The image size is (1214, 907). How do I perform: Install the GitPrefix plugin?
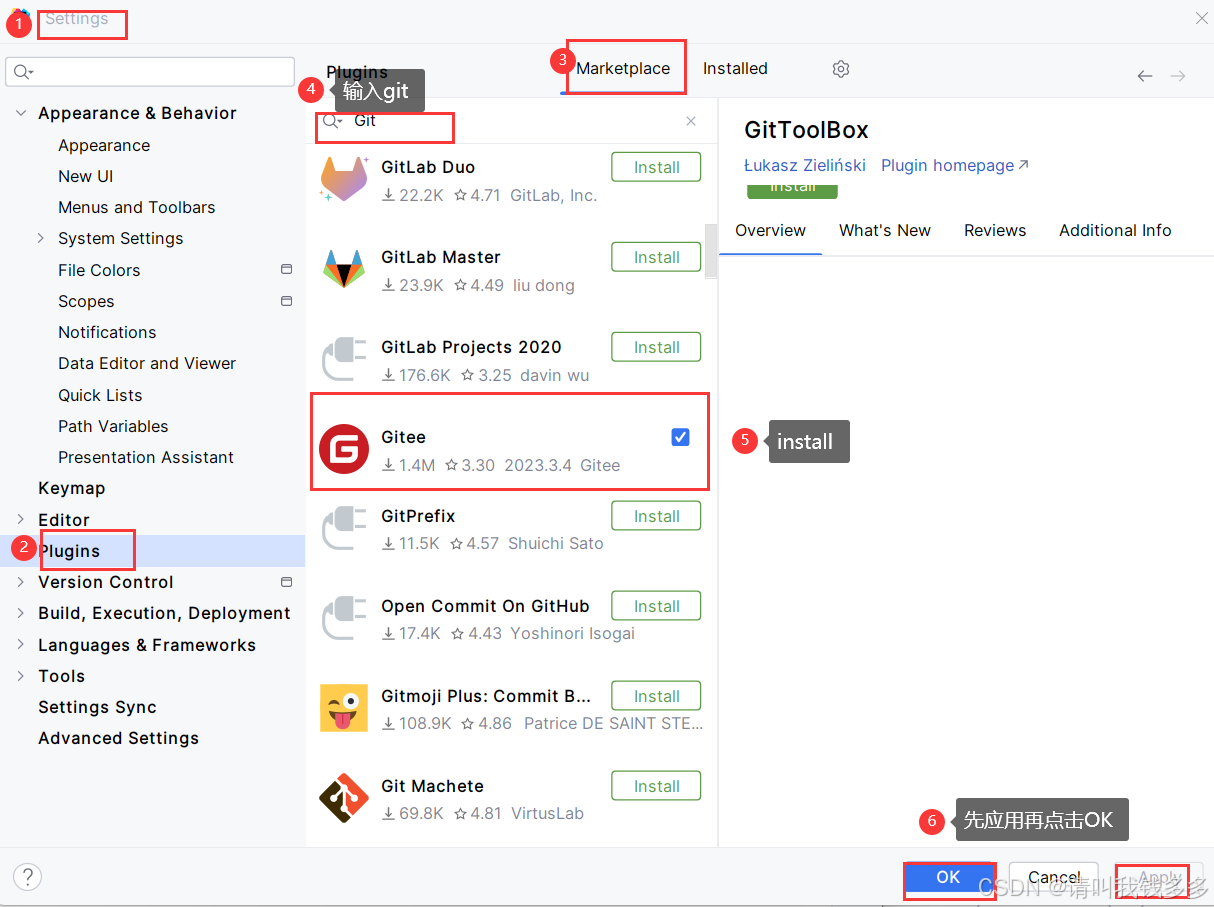pos(656,516)
